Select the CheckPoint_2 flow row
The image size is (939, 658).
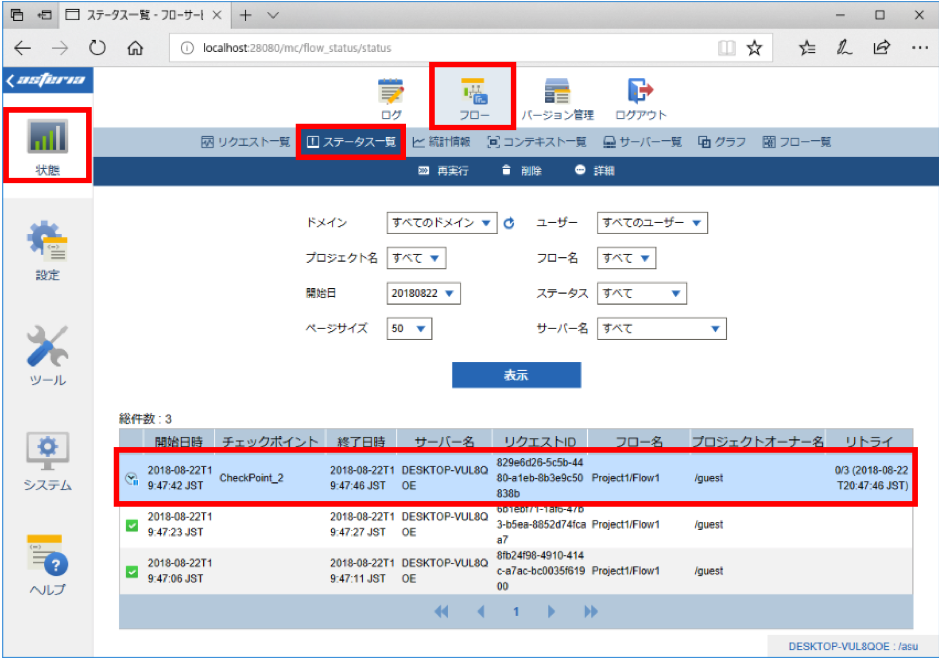tap(516, 478)
